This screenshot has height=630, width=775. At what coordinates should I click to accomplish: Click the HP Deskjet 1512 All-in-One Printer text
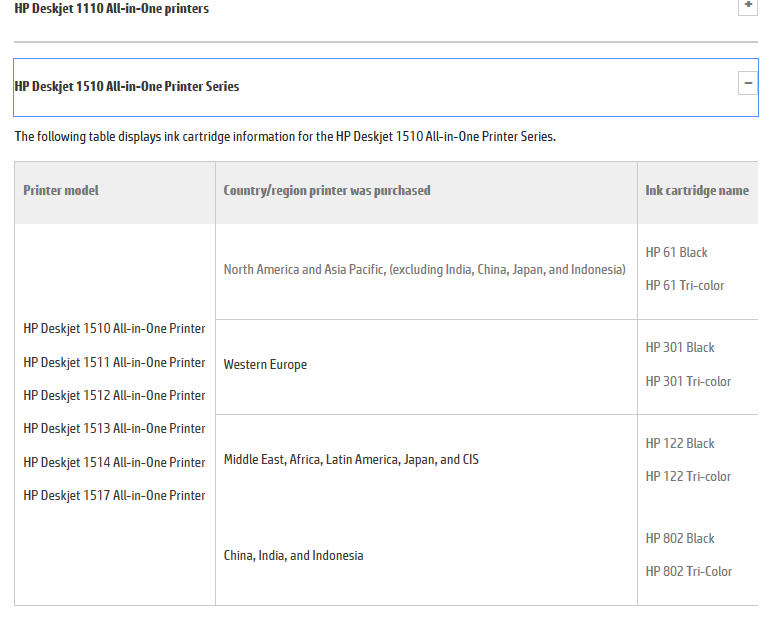[114, 396]
